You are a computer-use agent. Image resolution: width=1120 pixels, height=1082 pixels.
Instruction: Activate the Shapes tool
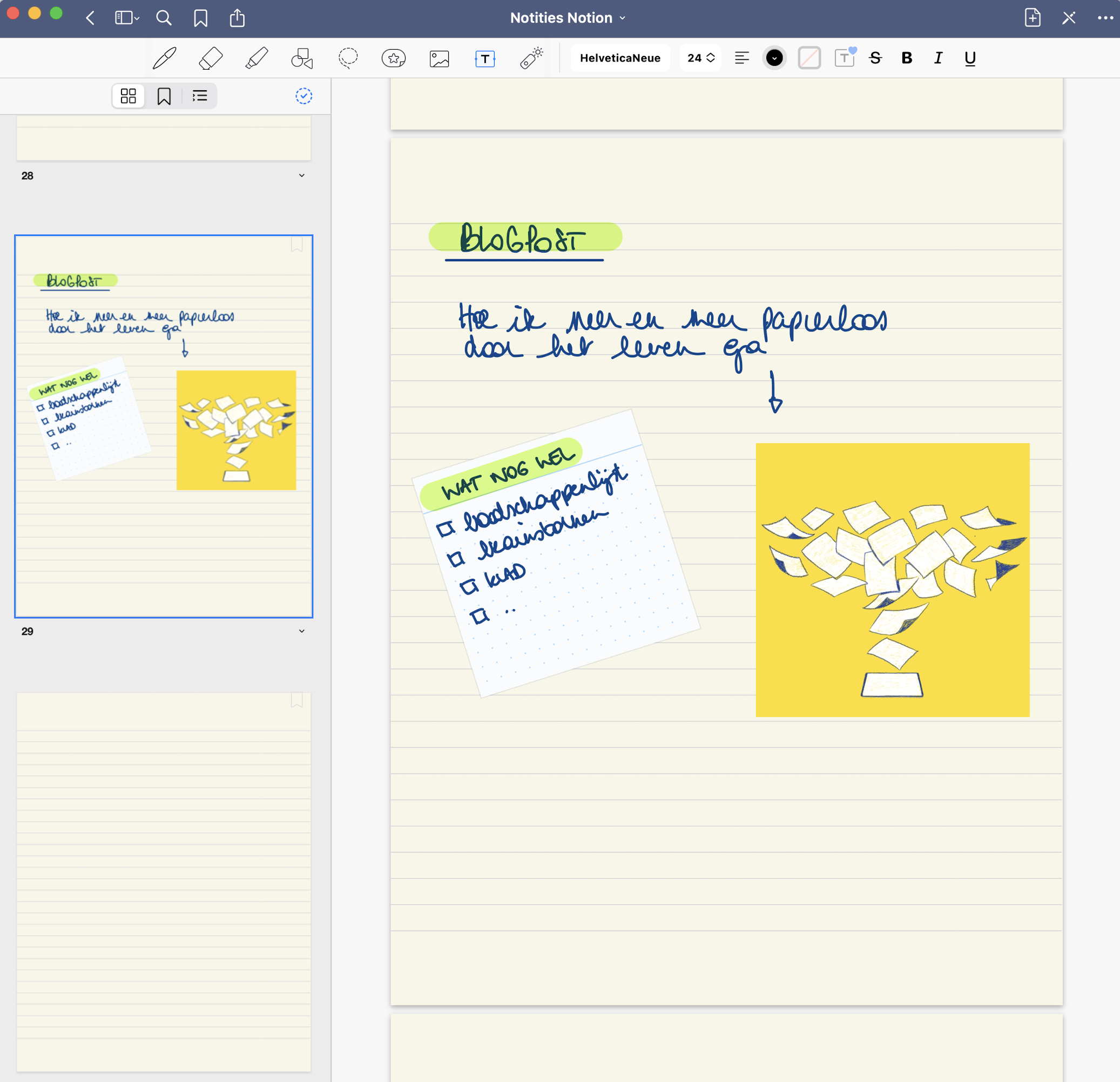tap(301, 57)
